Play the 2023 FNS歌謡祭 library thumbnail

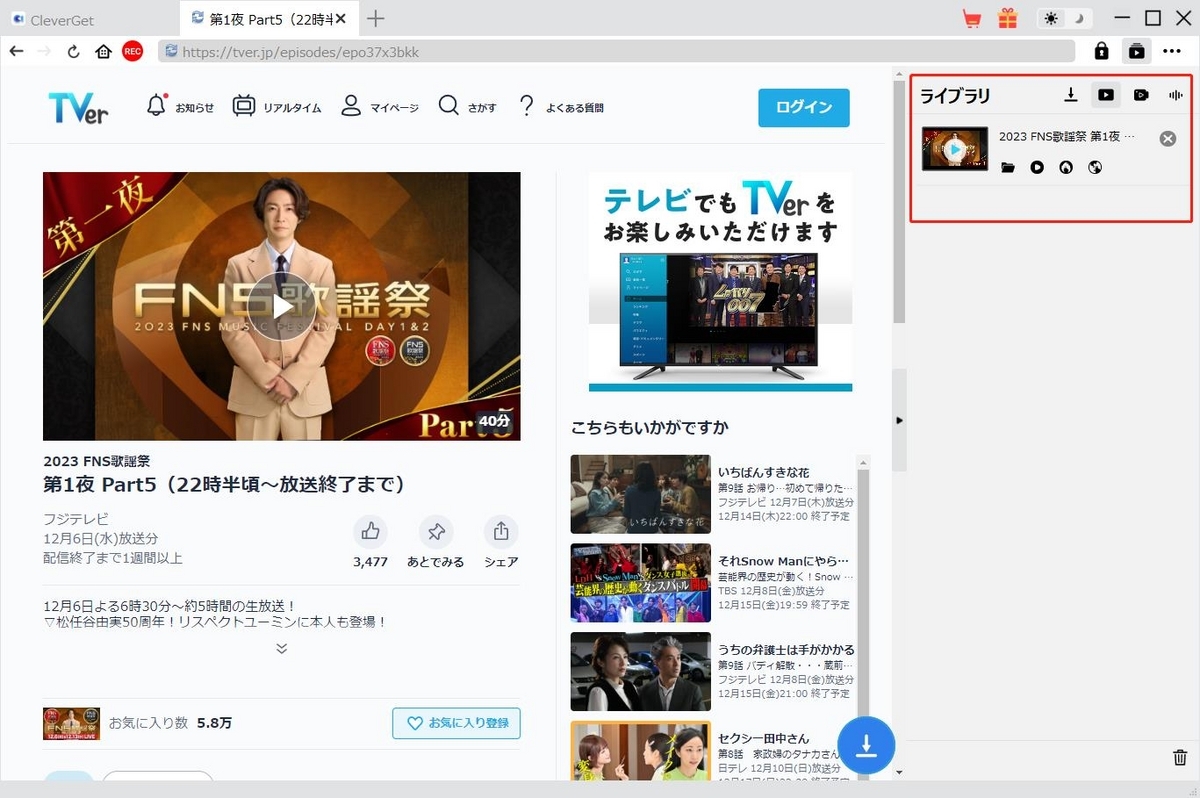(x=955, y=149)
